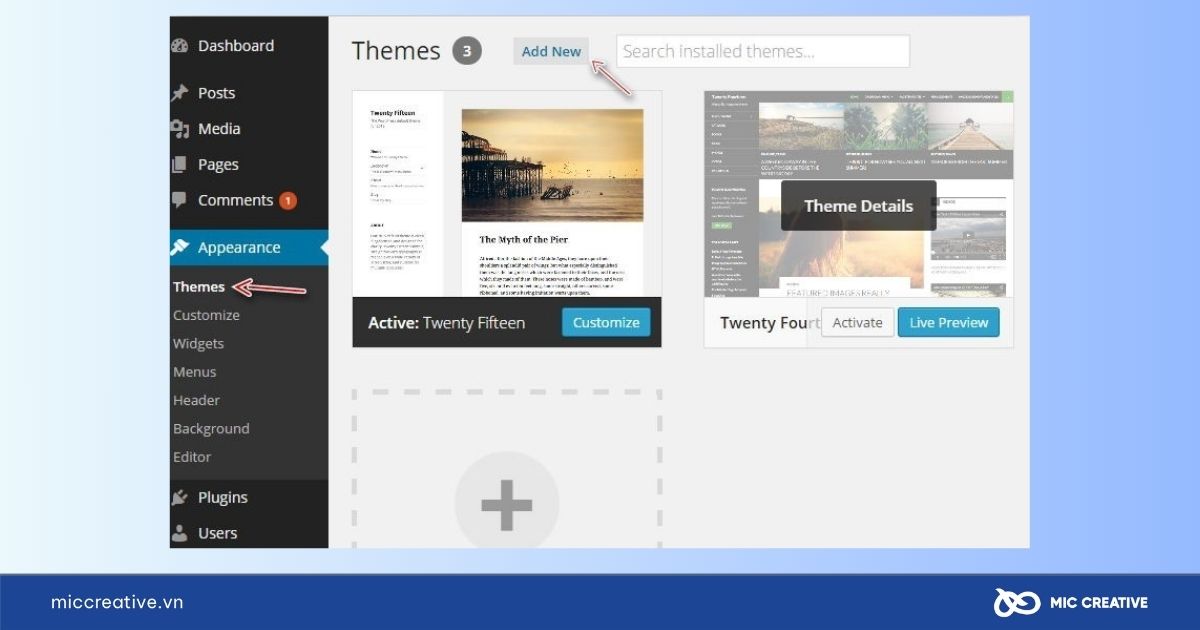Open Widgets submenu item

pos(198,343)
